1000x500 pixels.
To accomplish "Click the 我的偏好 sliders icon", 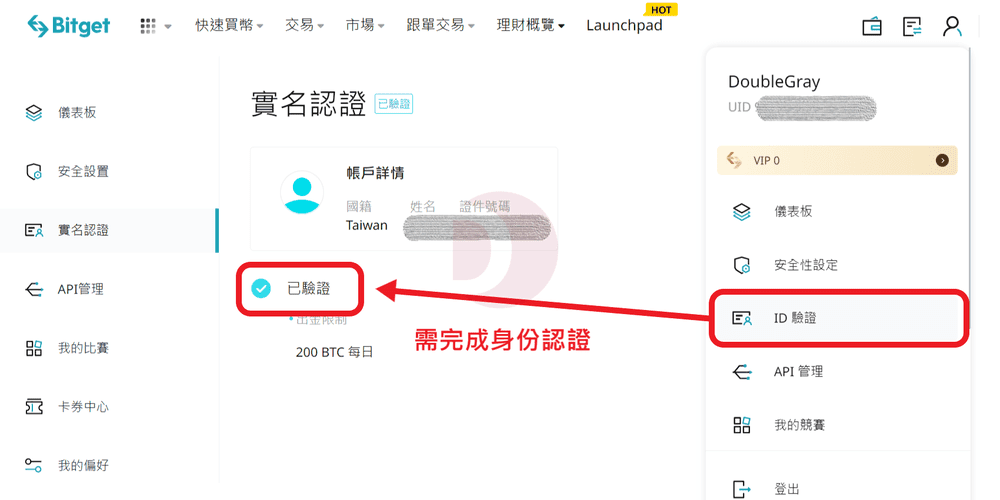I will click(x=33, y=466).
